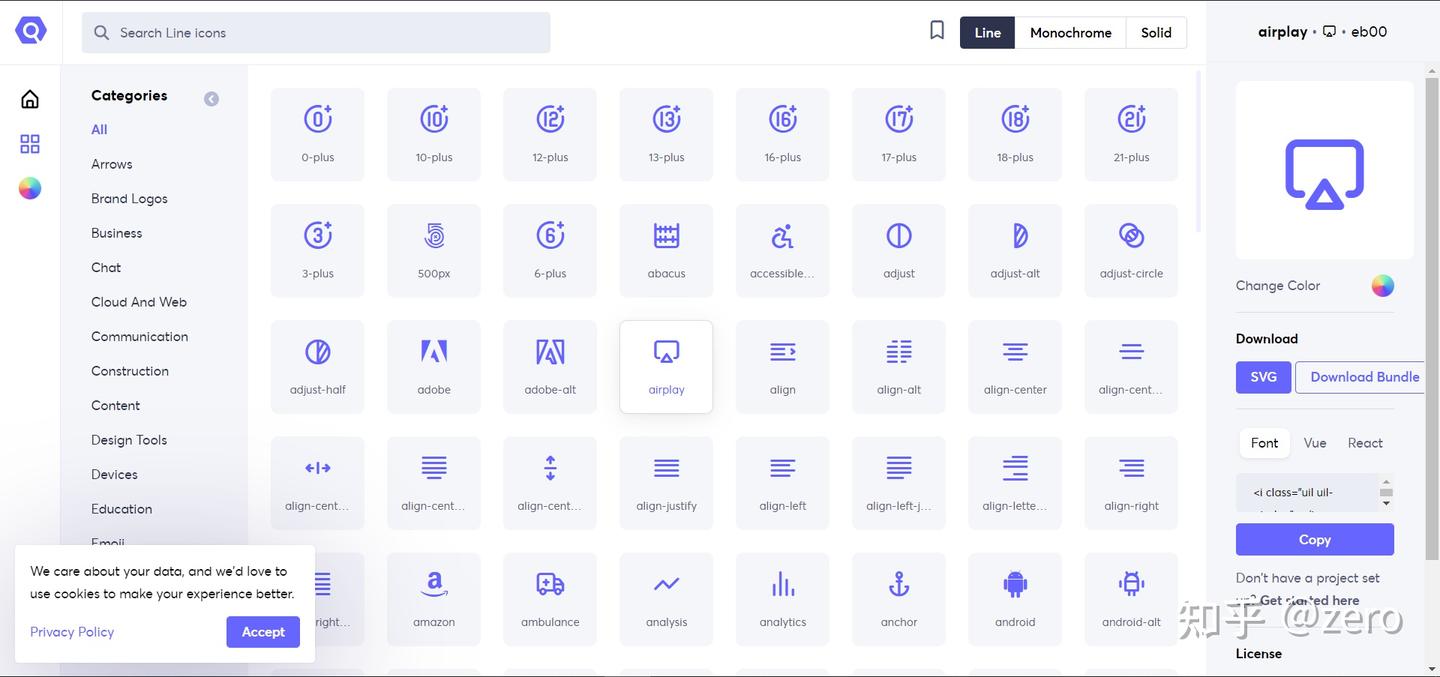Open the Change Color picker wheel
The height and width of the screenshot is (677, 1440).
(1382, 286)
